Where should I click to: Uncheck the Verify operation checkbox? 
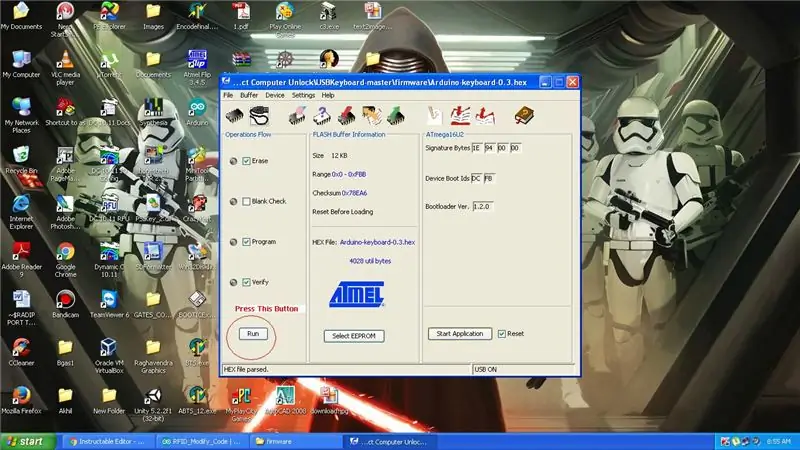[x=246, y=282]
